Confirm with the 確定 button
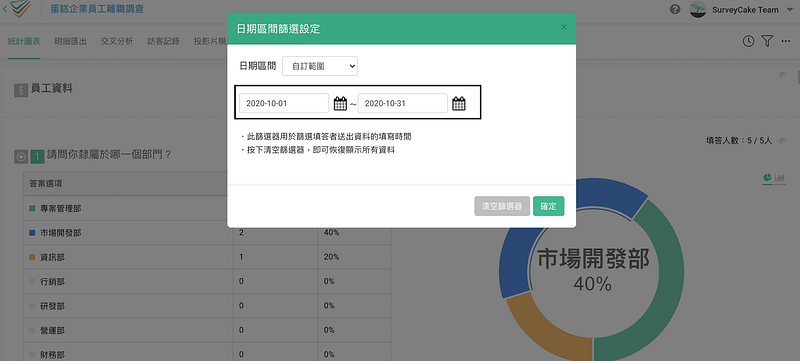The image size is (800, 361). point(548,206)
